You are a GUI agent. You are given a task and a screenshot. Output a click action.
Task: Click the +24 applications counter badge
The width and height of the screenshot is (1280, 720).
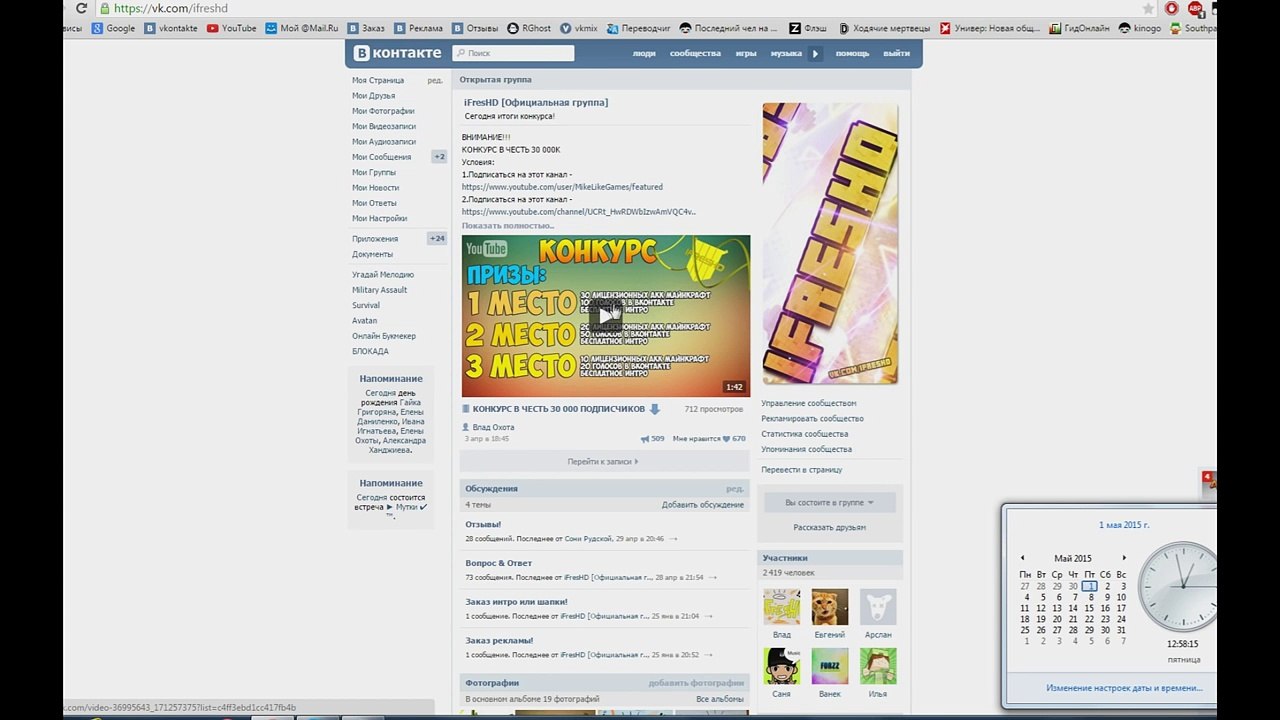(x=437, y=239)
